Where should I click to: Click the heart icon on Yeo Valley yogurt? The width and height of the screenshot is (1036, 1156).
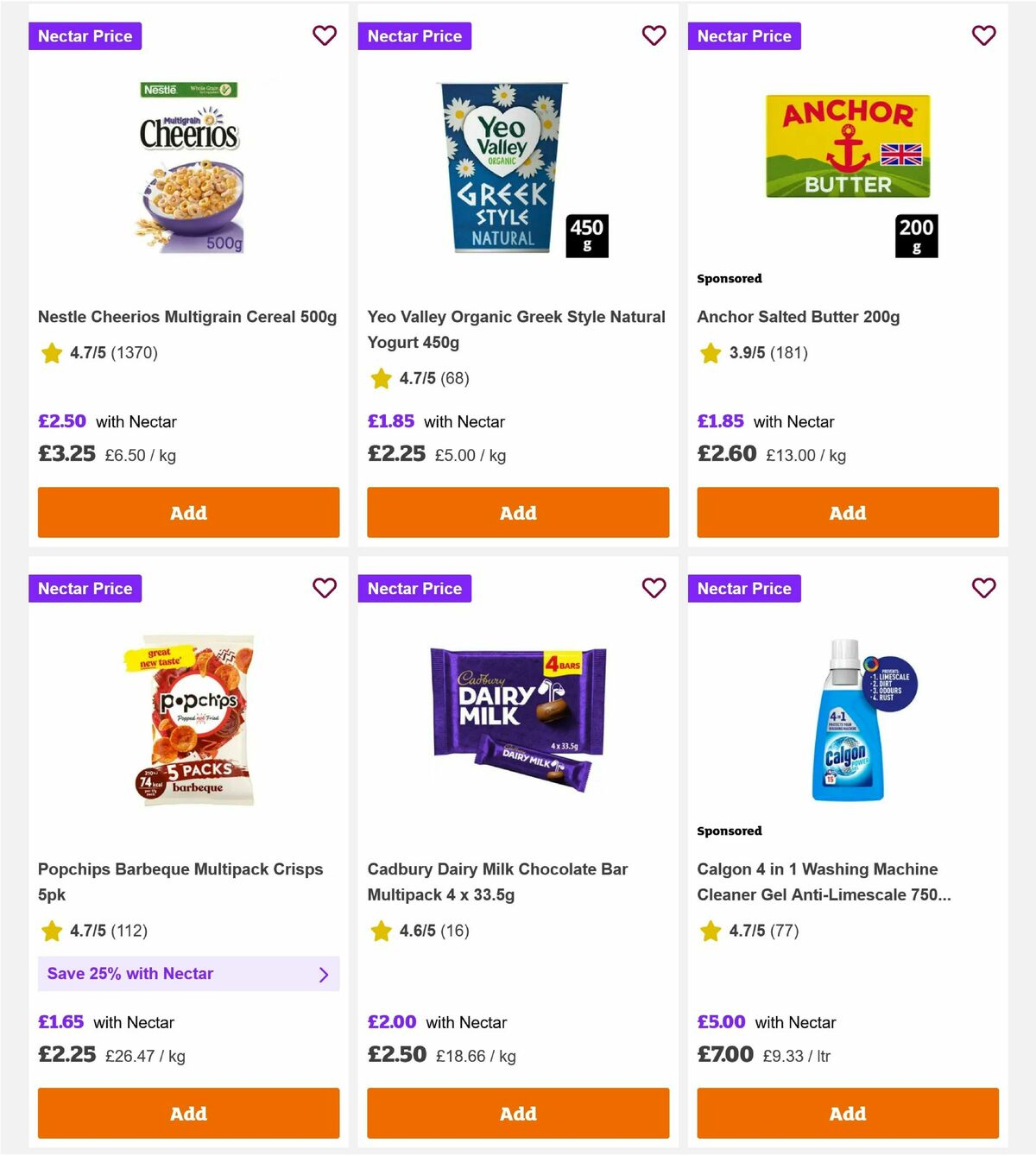pos(654,35)
